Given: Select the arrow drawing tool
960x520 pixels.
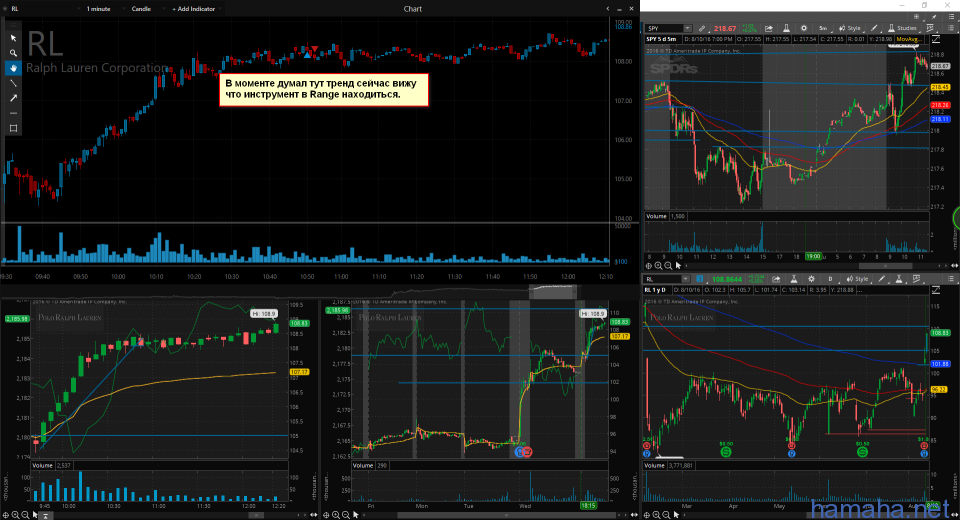Looking at the screenshot, I should point(13,98).
